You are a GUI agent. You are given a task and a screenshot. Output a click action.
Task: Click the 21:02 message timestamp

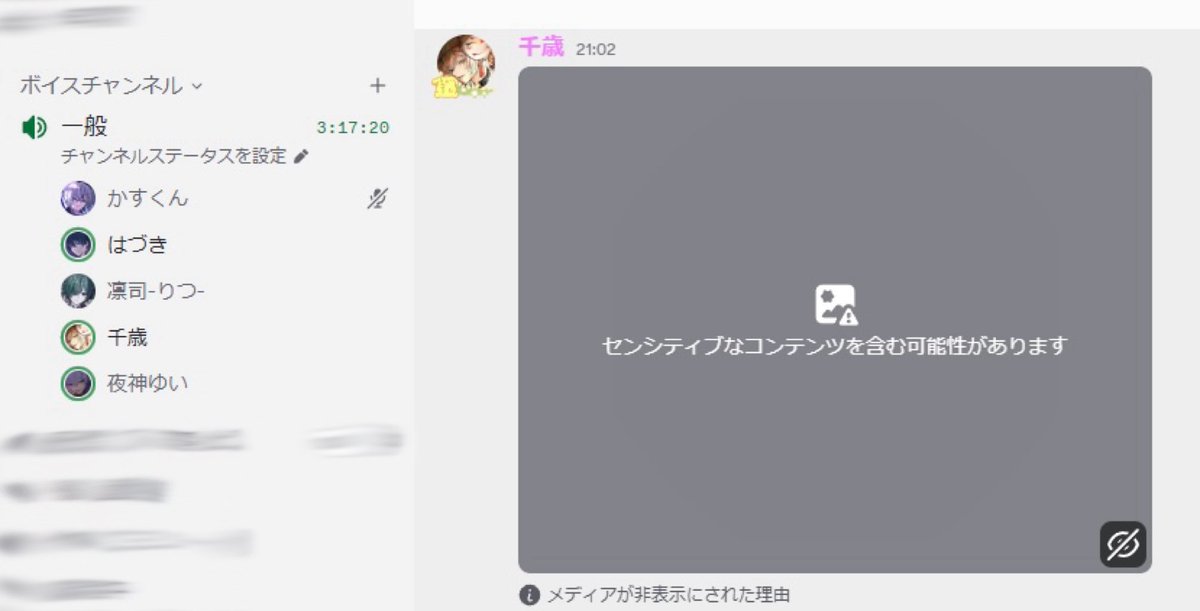click(596, 49)
